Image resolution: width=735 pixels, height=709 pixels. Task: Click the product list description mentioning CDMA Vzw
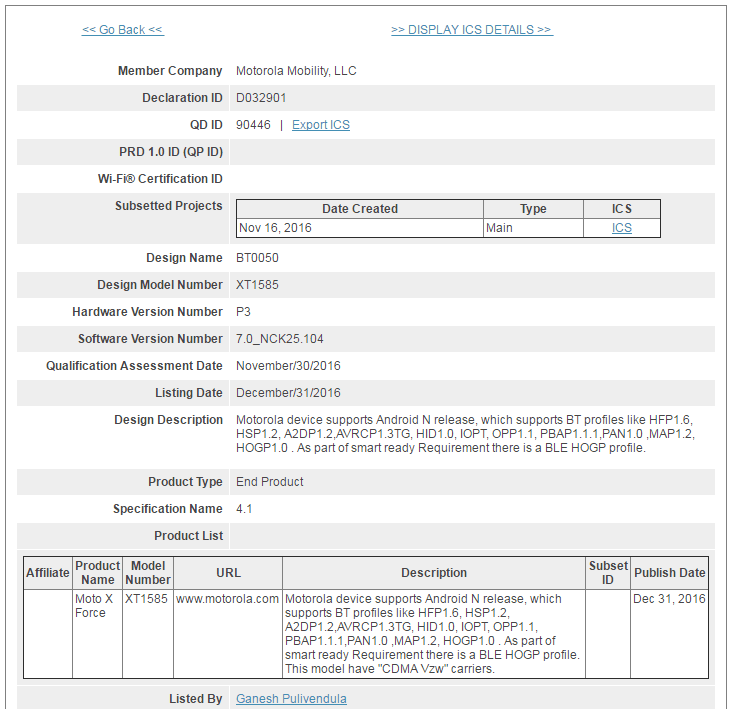(x=432, y=634)
